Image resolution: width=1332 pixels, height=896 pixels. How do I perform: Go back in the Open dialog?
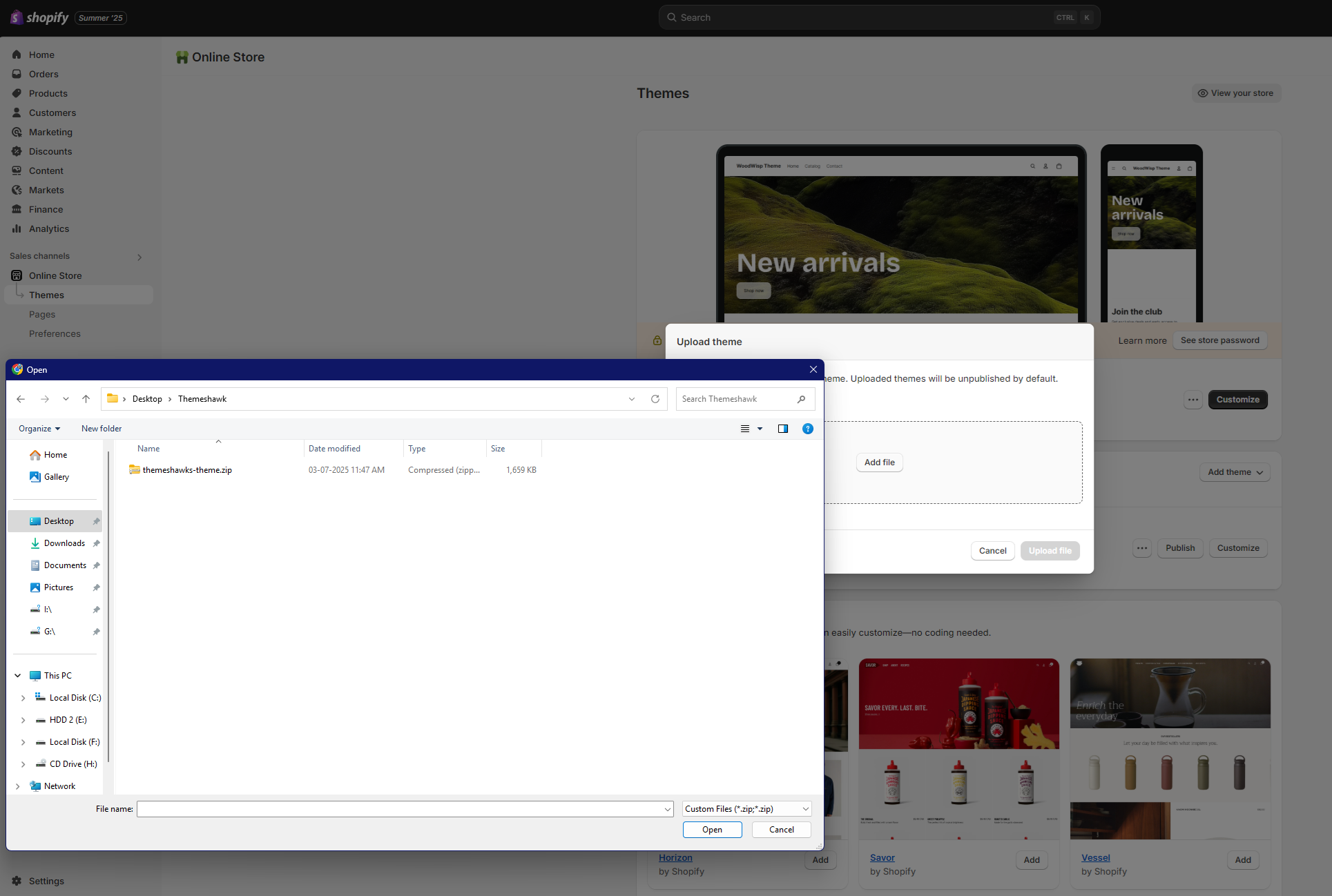[x=21, y=399]
